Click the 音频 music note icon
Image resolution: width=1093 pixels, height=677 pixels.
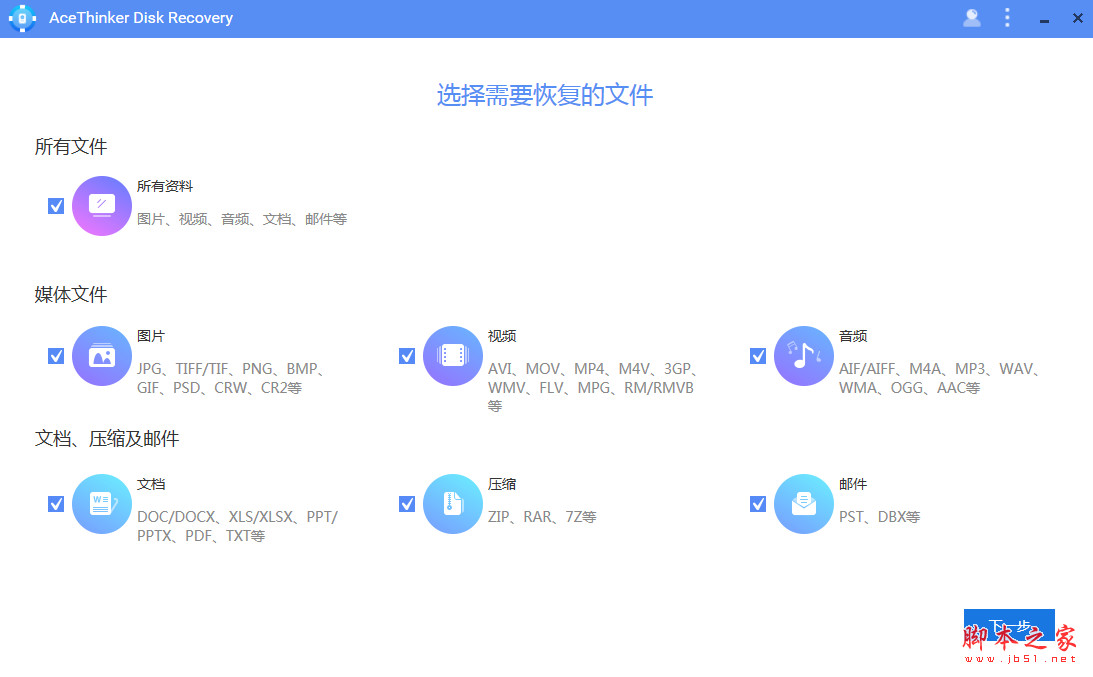tap(803, 356)
